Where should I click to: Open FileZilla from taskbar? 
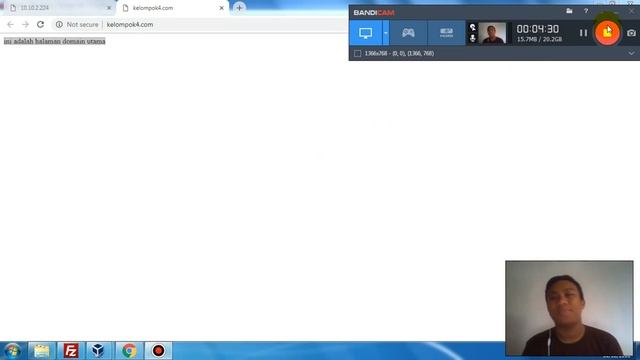[71, 351]
